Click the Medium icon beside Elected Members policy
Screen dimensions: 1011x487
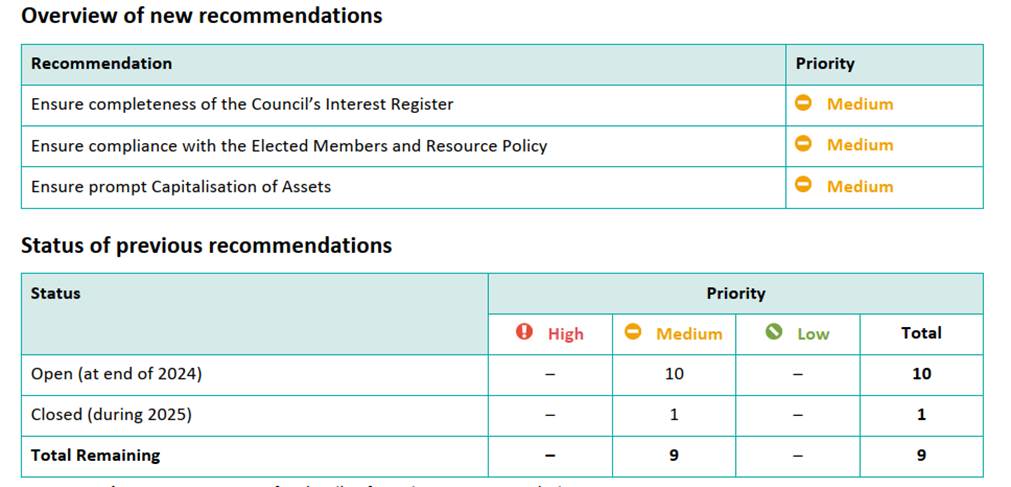pos(803,143)
